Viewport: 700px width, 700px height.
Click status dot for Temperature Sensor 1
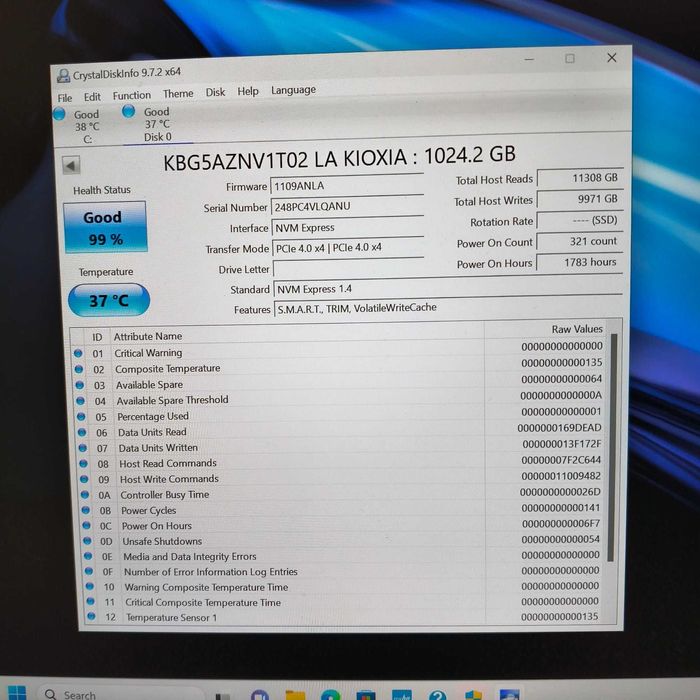92,617
